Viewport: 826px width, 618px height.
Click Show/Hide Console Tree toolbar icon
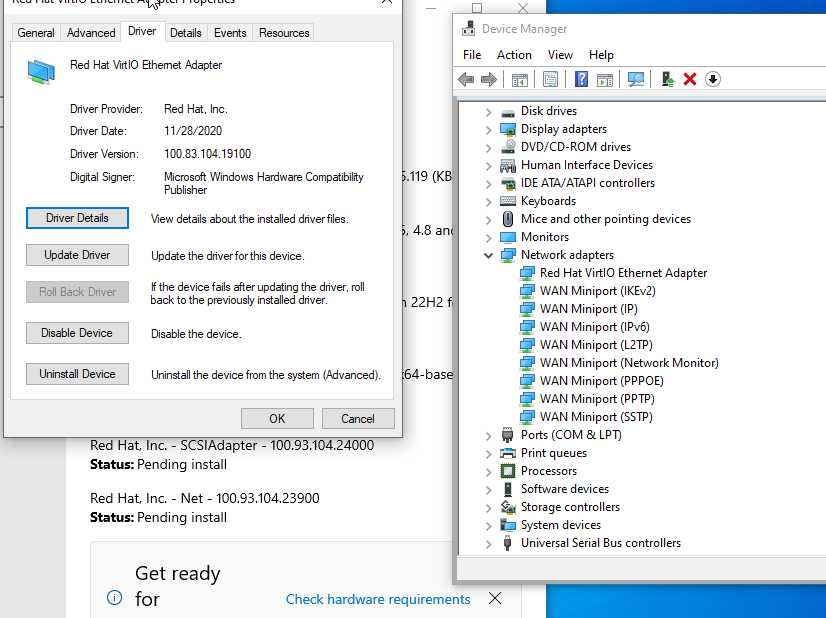click(x=519, y=80)
